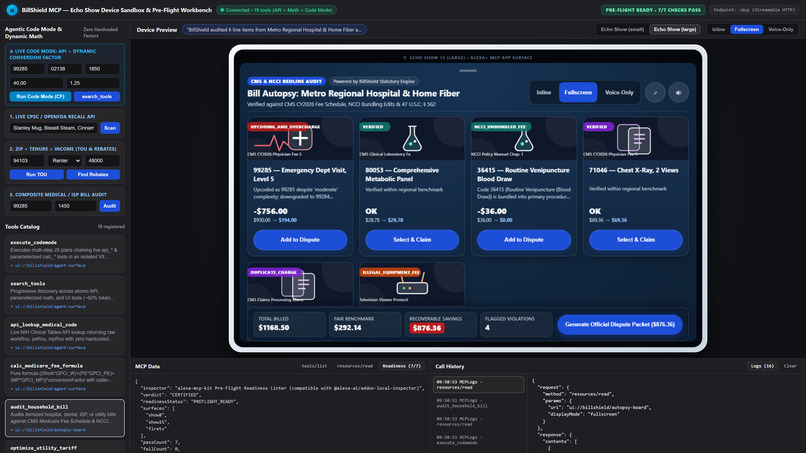This screenshot has height=453, width=806.
Task: Open the resources/read tab in MCP Data
Action: click(x=355, y=366)
